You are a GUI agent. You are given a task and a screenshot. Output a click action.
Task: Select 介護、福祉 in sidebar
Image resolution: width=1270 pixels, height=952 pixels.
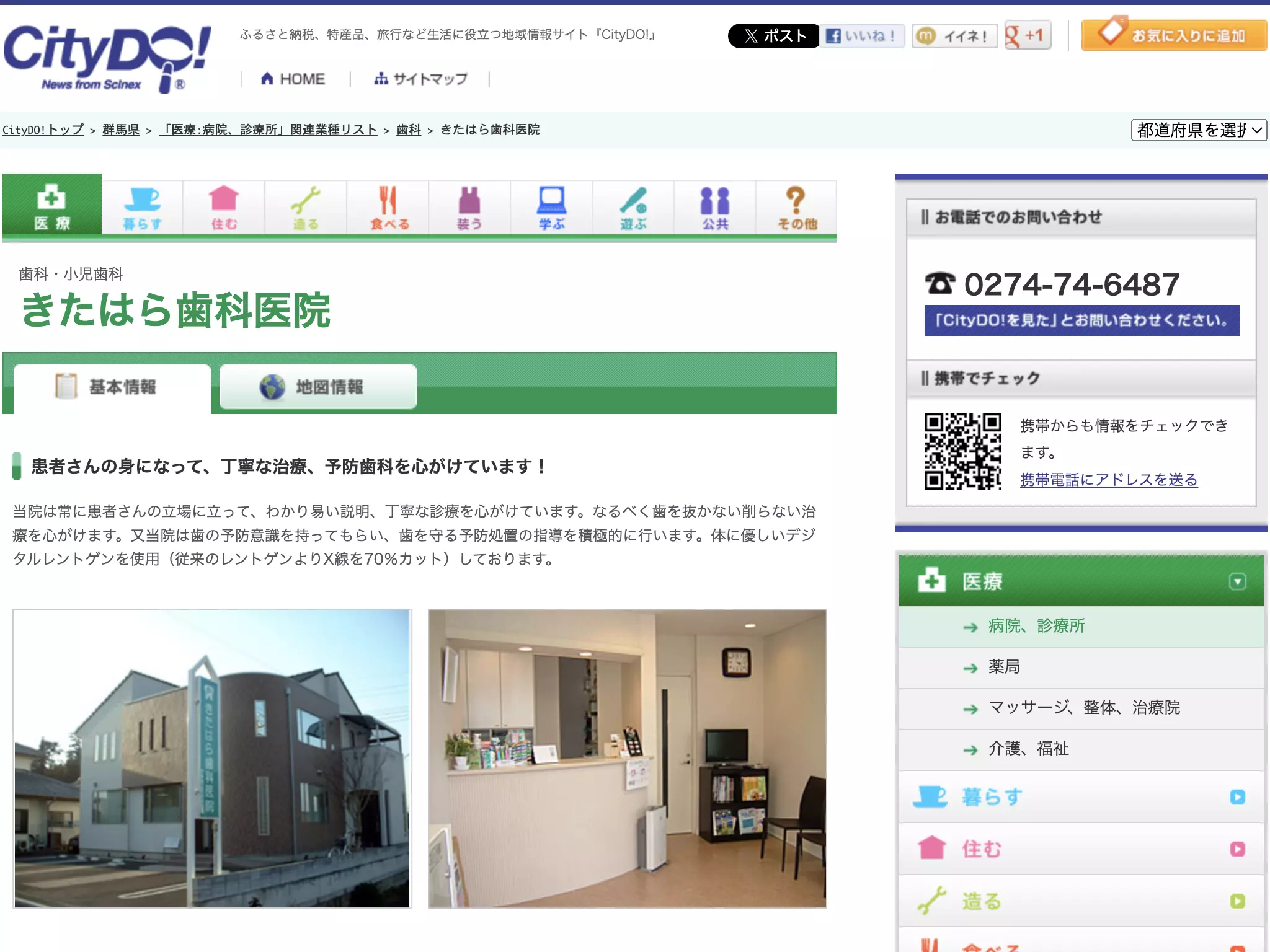(1081, 749)
